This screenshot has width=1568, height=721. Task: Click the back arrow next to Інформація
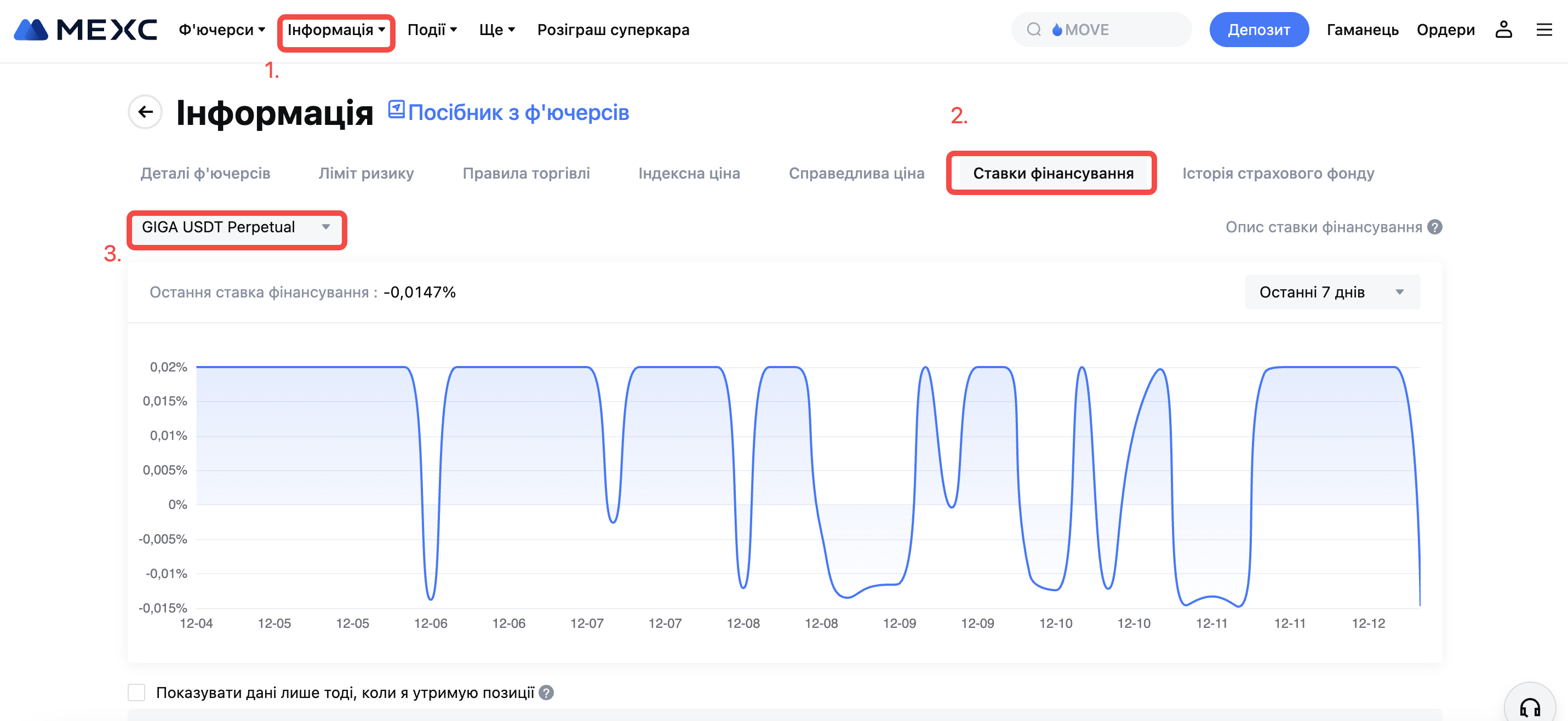pyautogui.click(x=146, y=112)
